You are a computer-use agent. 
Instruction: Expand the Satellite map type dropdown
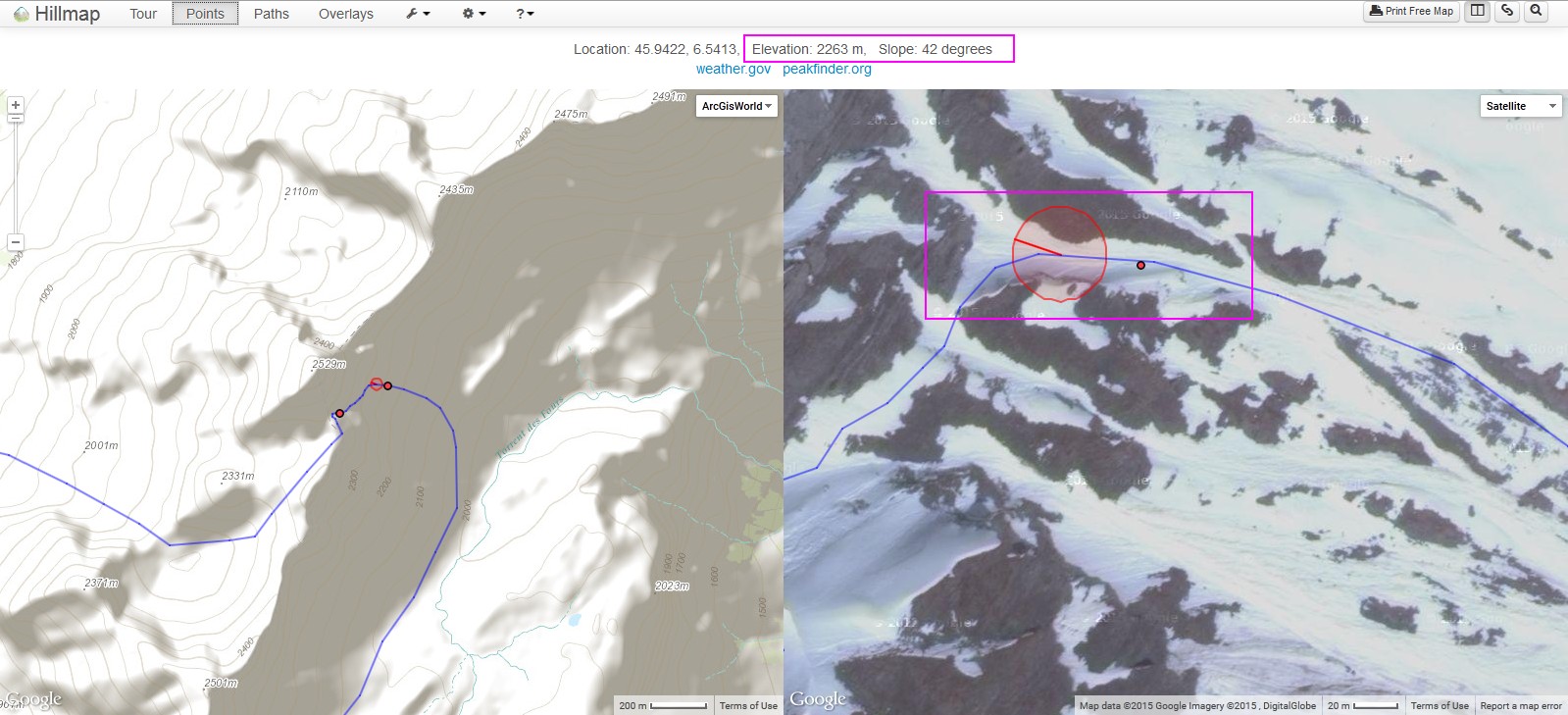point(1520,106)
